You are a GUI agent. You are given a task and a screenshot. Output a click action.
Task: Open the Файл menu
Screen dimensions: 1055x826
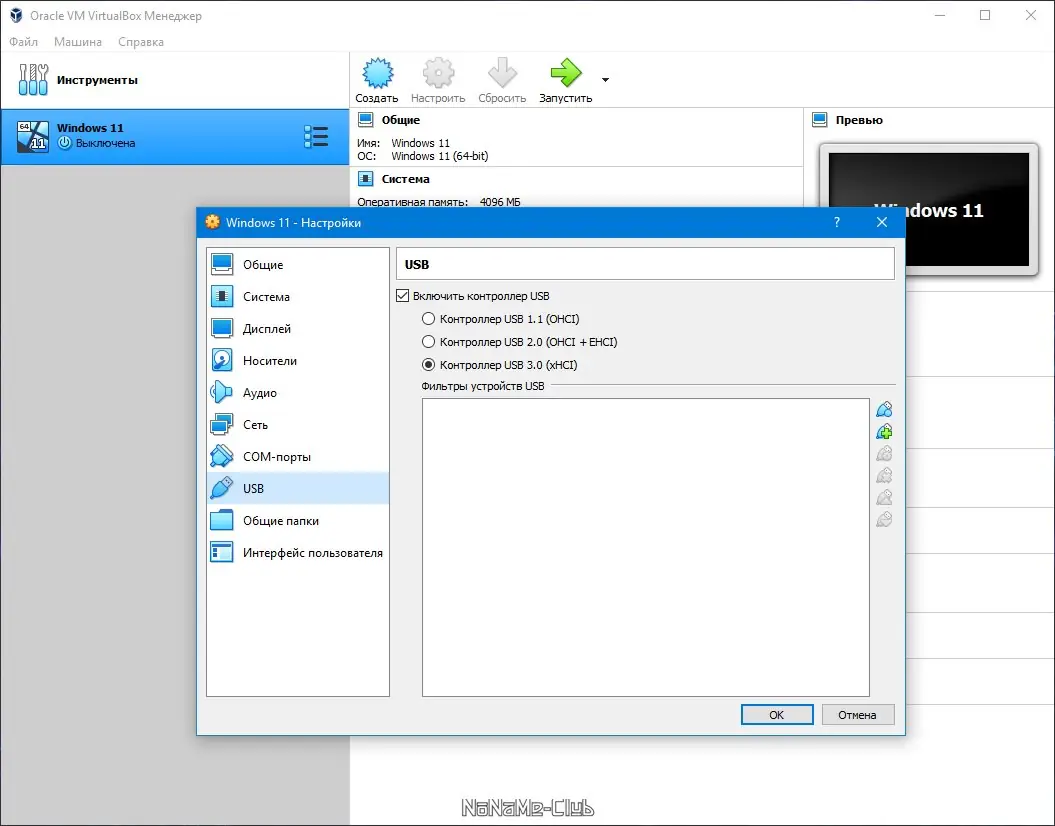(x=24, y=42)
